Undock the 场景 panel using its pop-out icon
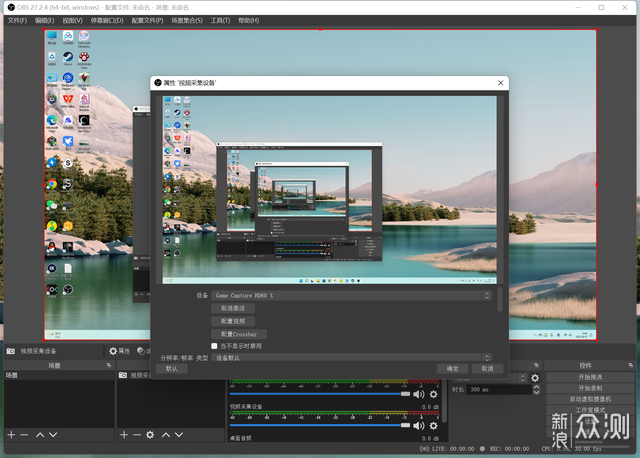 pos(109,365)
